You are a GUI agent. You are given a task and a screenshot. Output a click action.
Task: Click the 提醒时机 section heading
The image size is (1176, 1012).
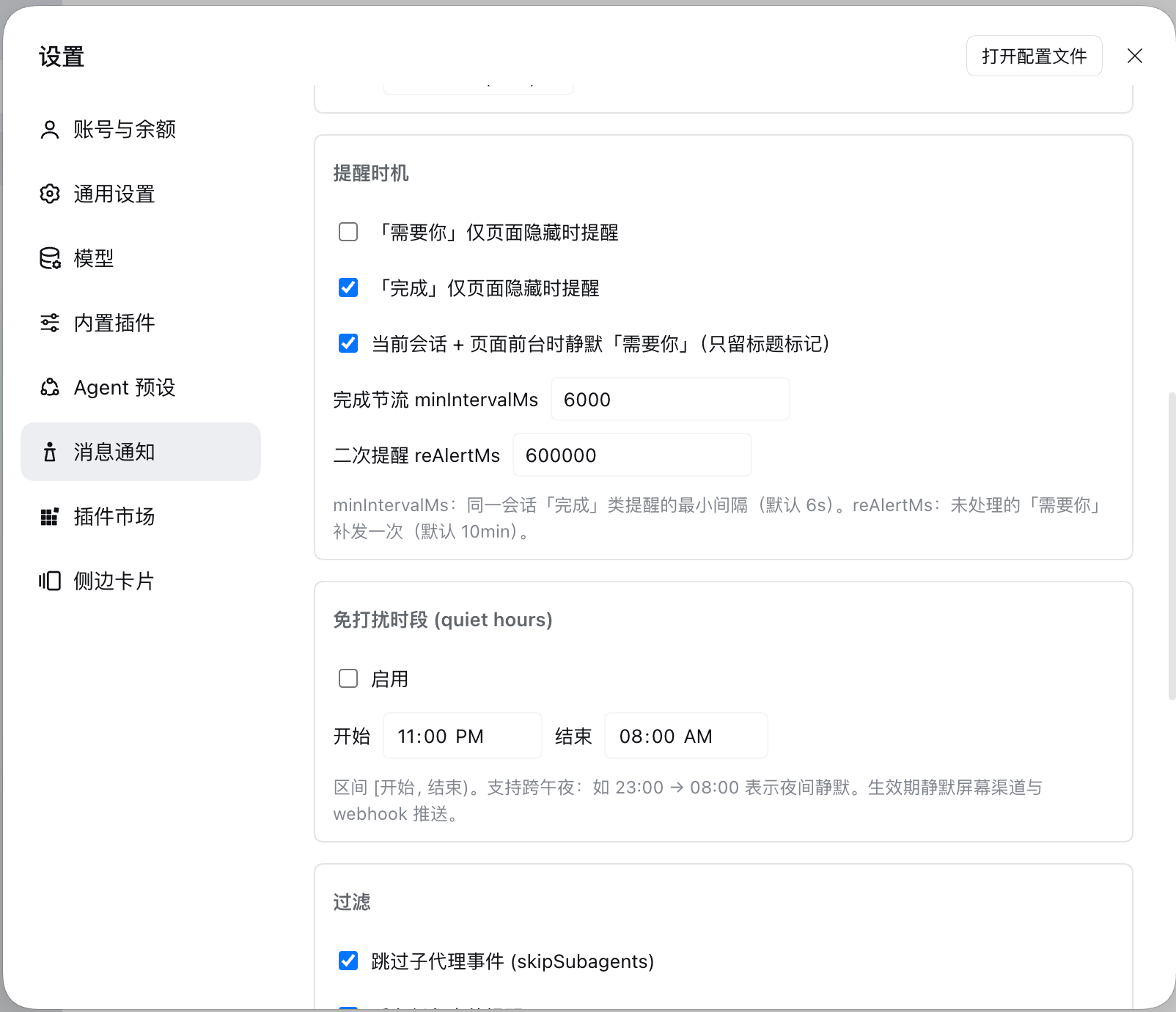tap(371, 173)
